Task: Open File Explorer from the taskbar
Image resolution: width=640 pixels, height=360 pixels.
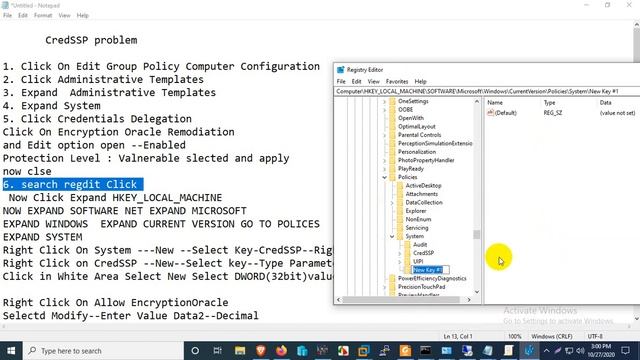Action: point(240,351)
